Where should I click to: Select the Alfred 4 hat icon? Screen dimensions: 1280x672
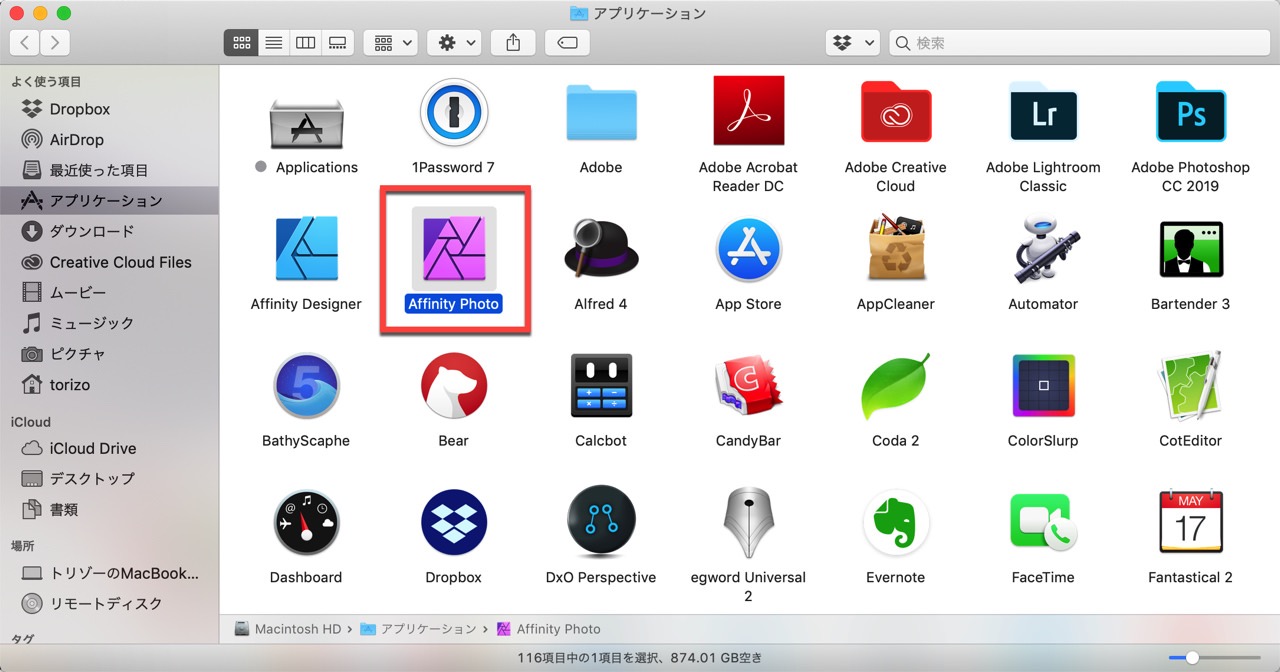tap(601, 248)
